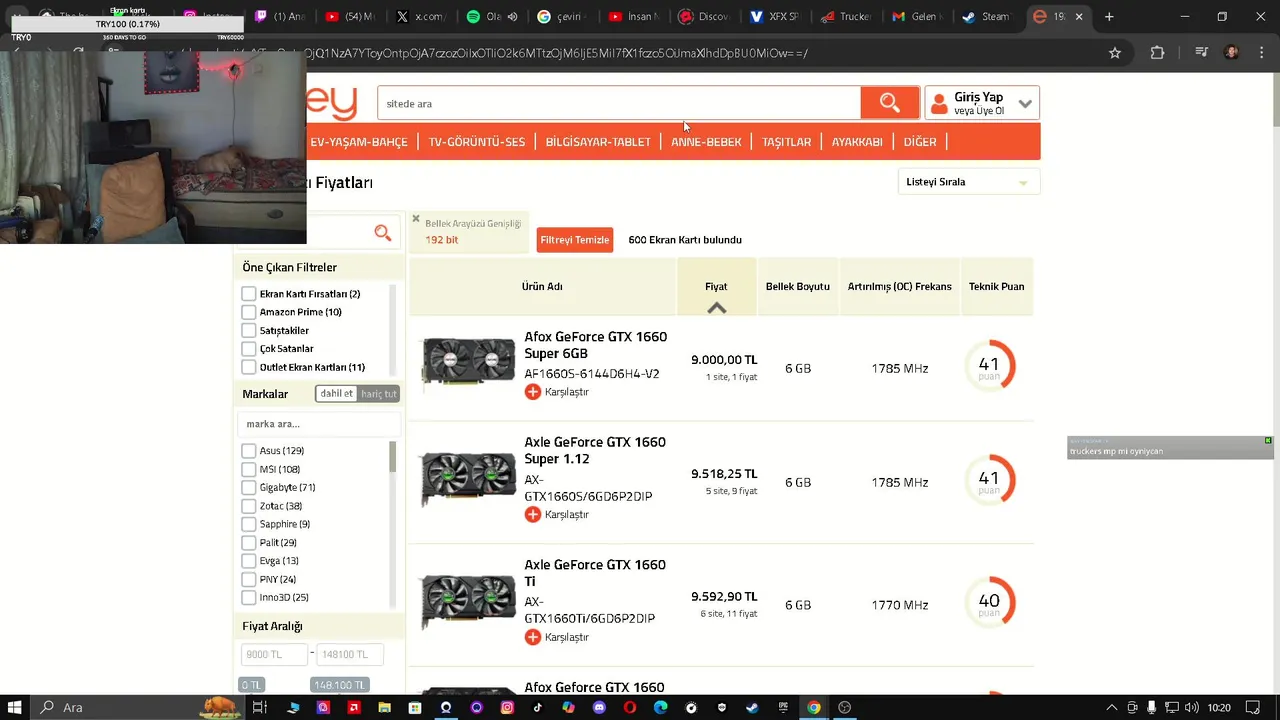Open TikTok from the taskbar
Viewport: 1280px width, 720px height.
537,707
